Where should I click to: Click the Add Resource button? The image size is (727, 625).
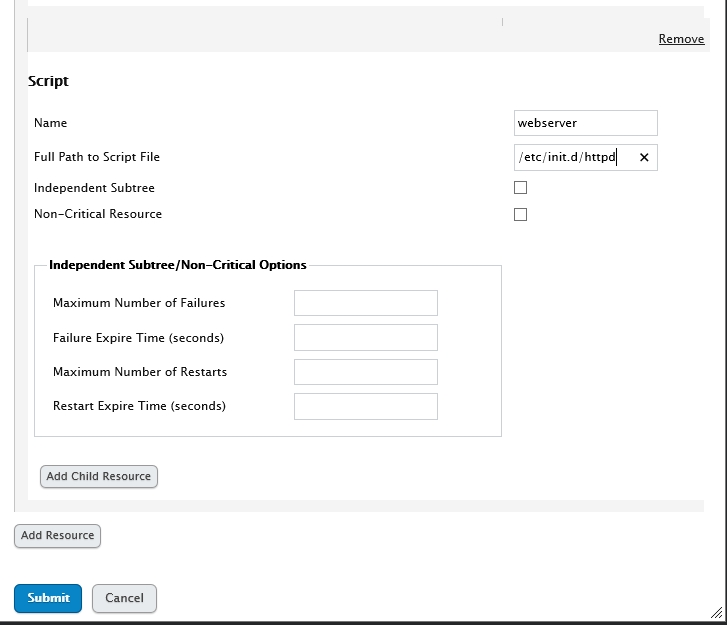point(57,535)
